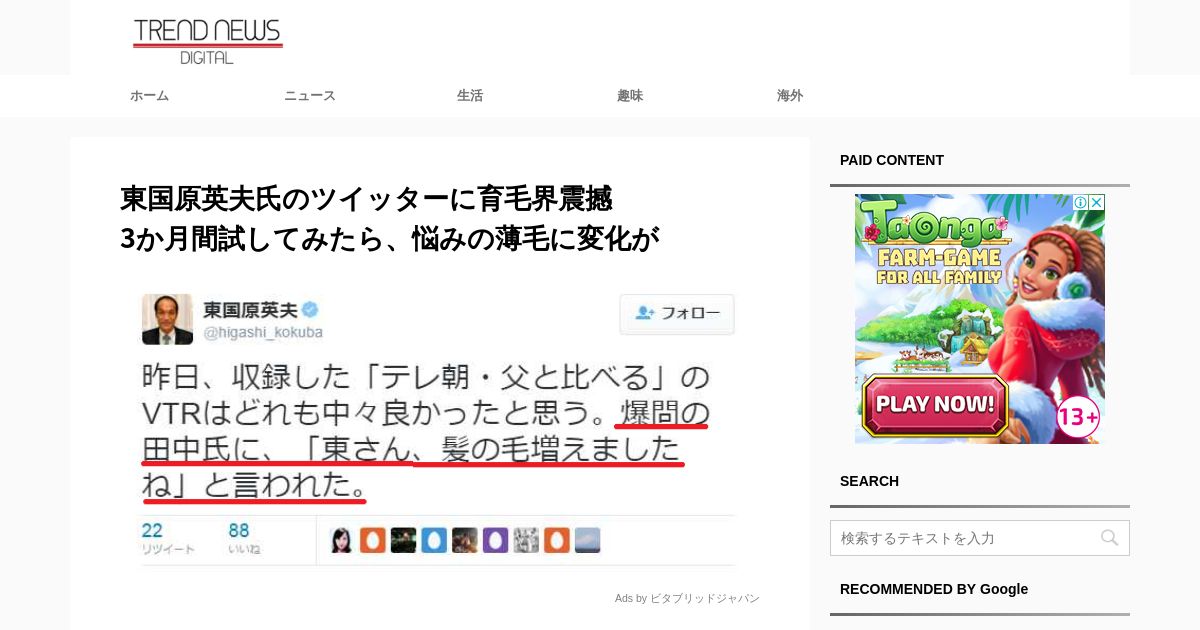Click the 22 リツイート count
The image size is (1200, 630).
click(167, 538)
